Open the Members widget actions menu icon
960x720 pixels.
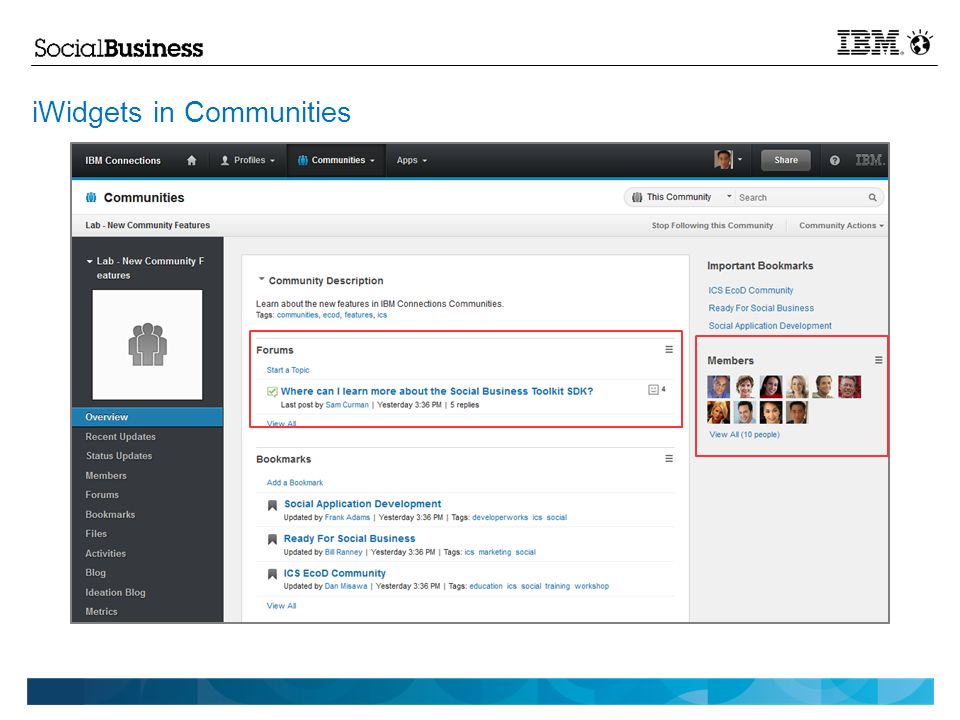click(878, 360)
